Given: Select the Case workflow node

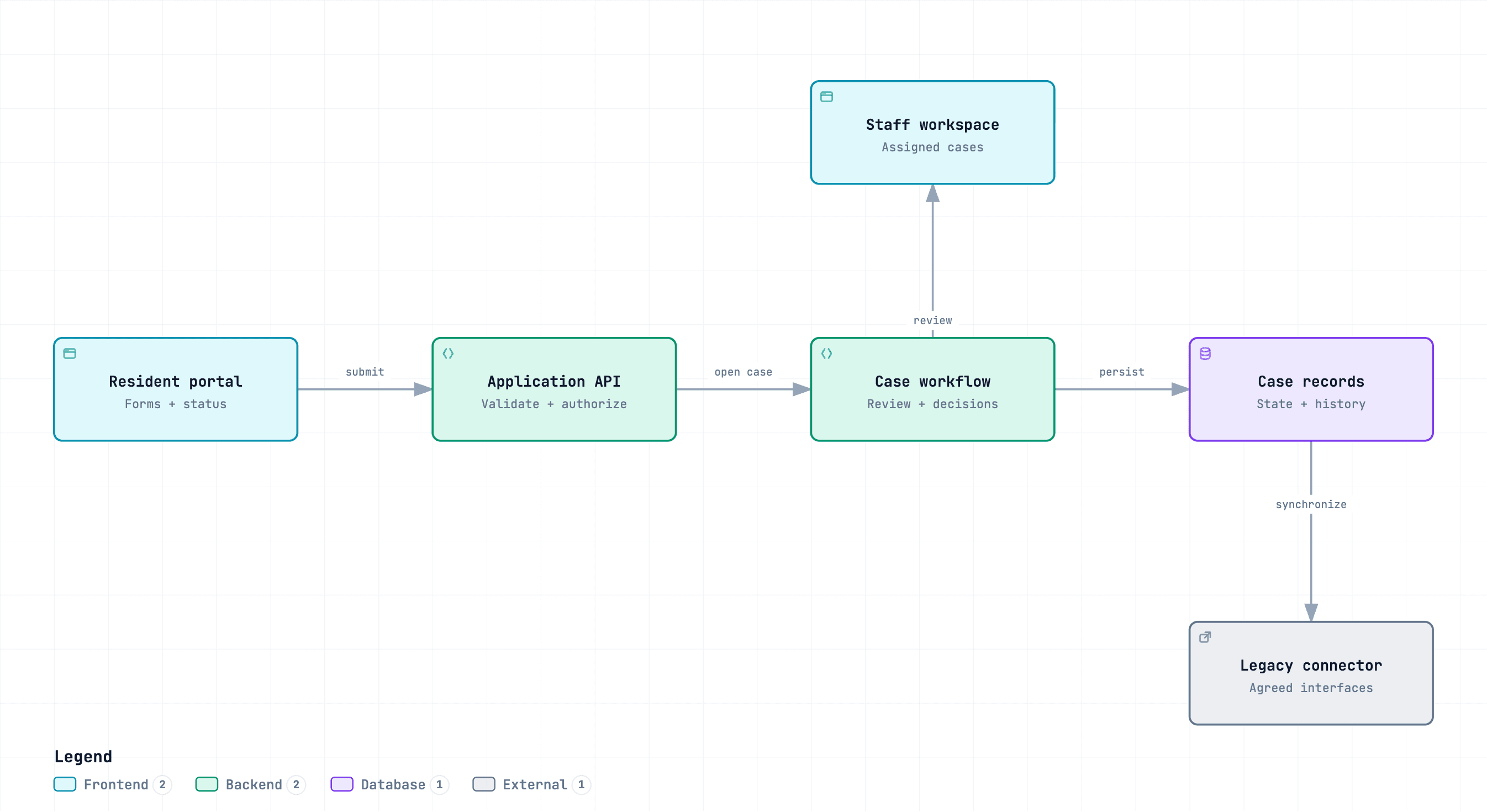Looking at the screenshot, I should coord(933,389).
